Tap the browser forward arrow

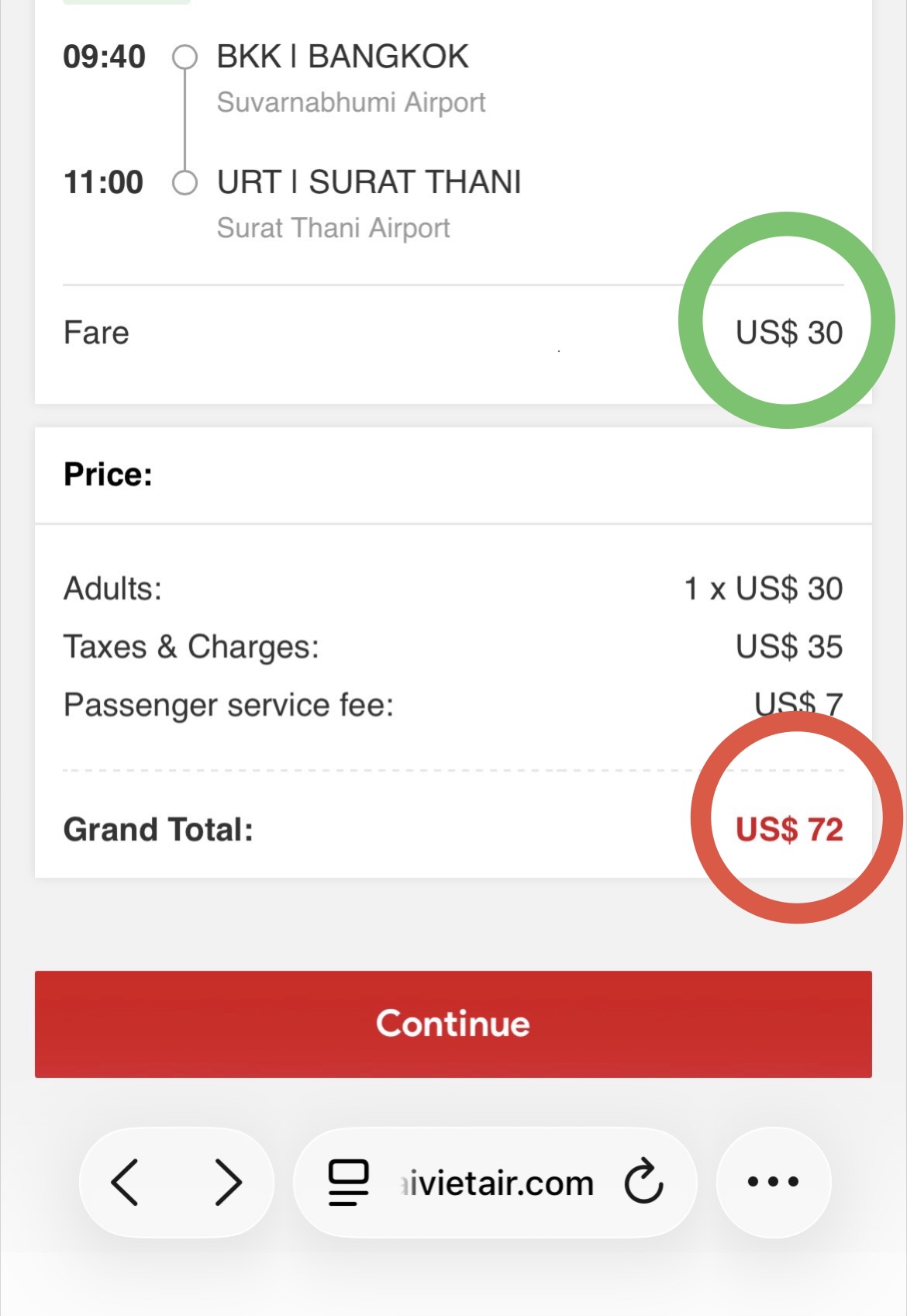pos(228,1182)
